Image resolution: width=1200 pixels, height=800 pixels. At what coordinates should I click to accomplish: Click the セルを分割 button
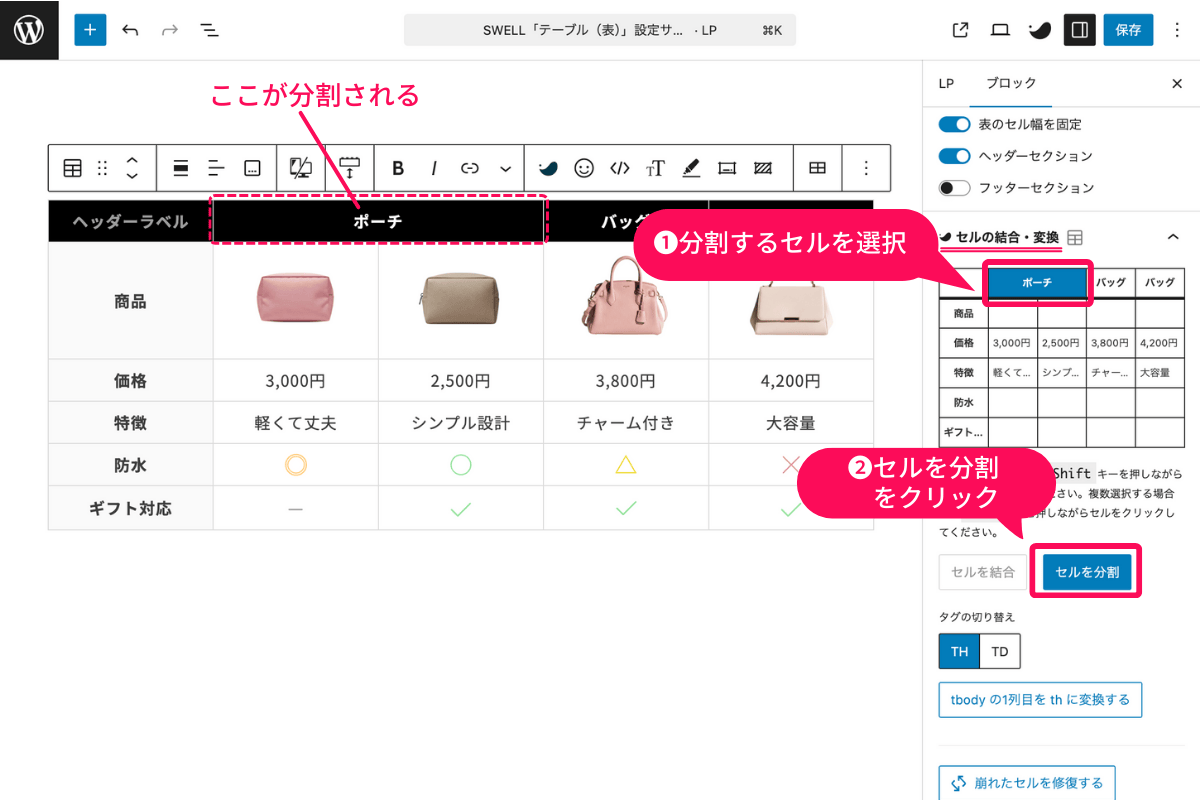click(x=1086, y=570)
